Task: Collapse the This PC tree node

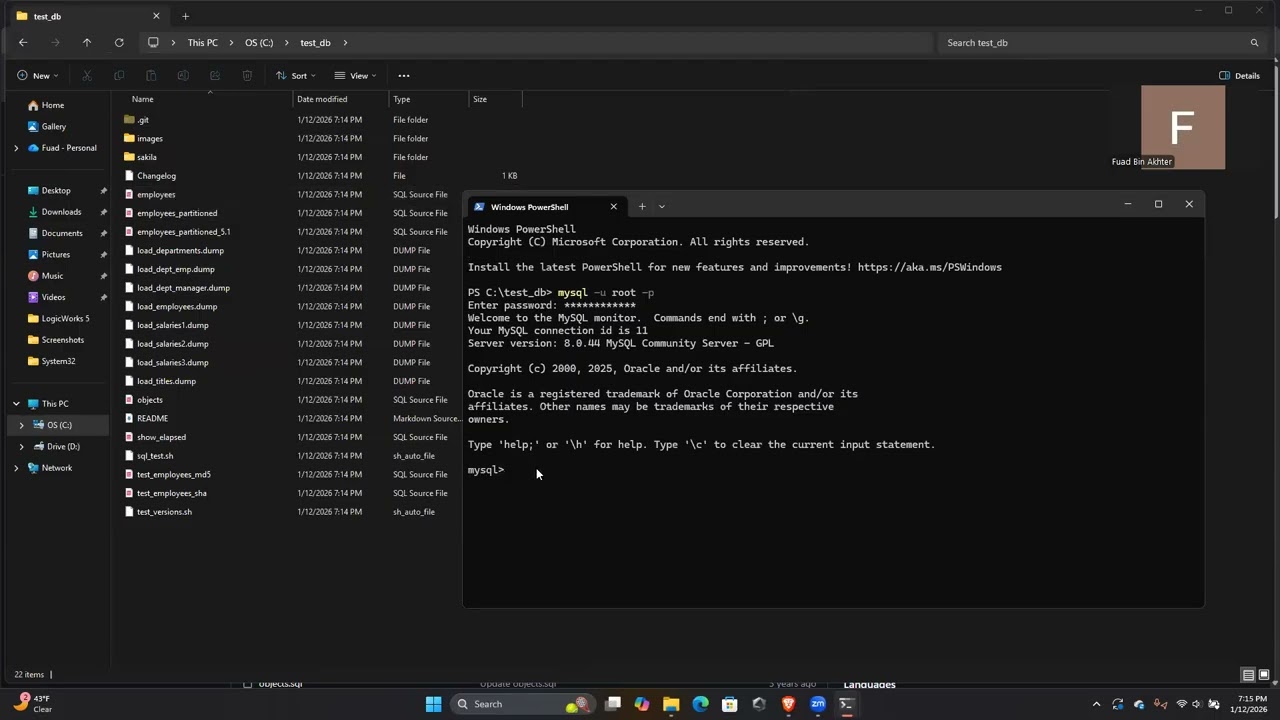Action: (16, 404)
